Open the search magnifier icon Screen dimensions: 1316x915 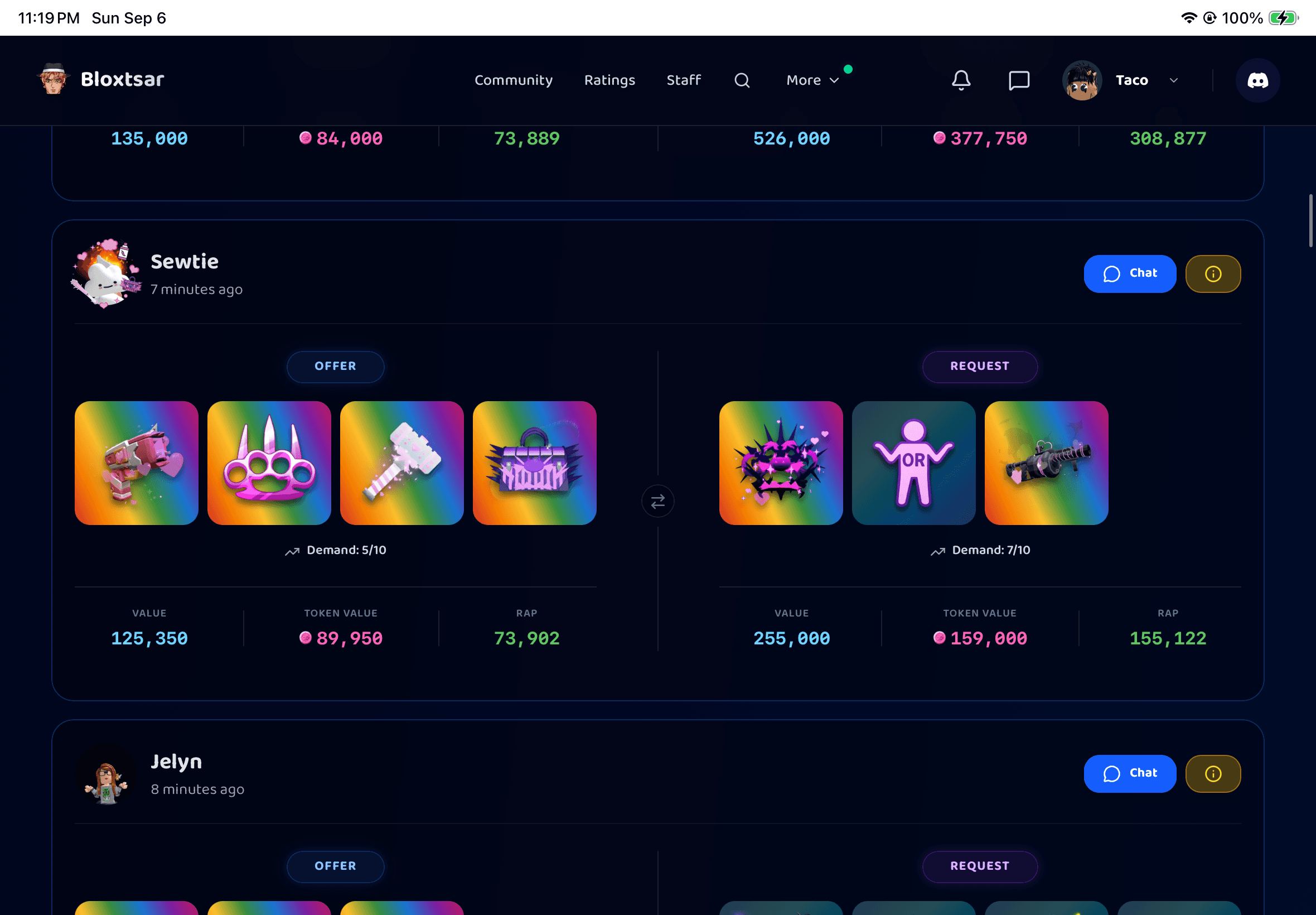[742, 80]
